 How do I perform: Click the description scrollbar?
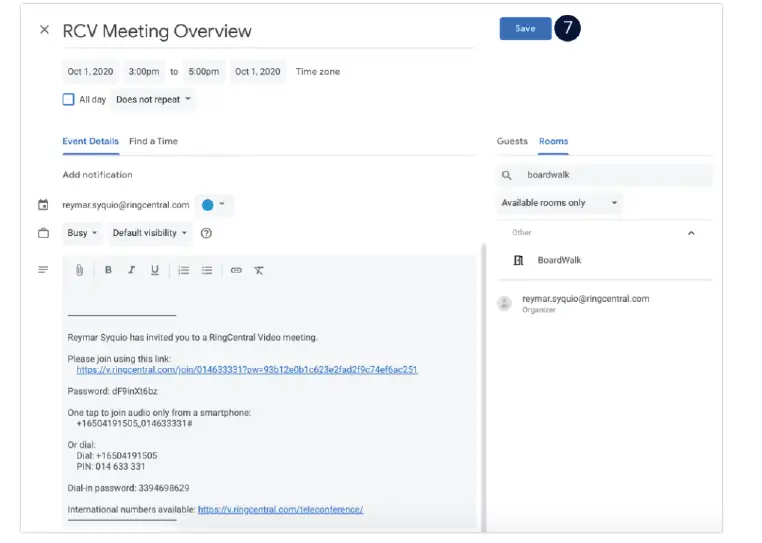coord(483,386)
